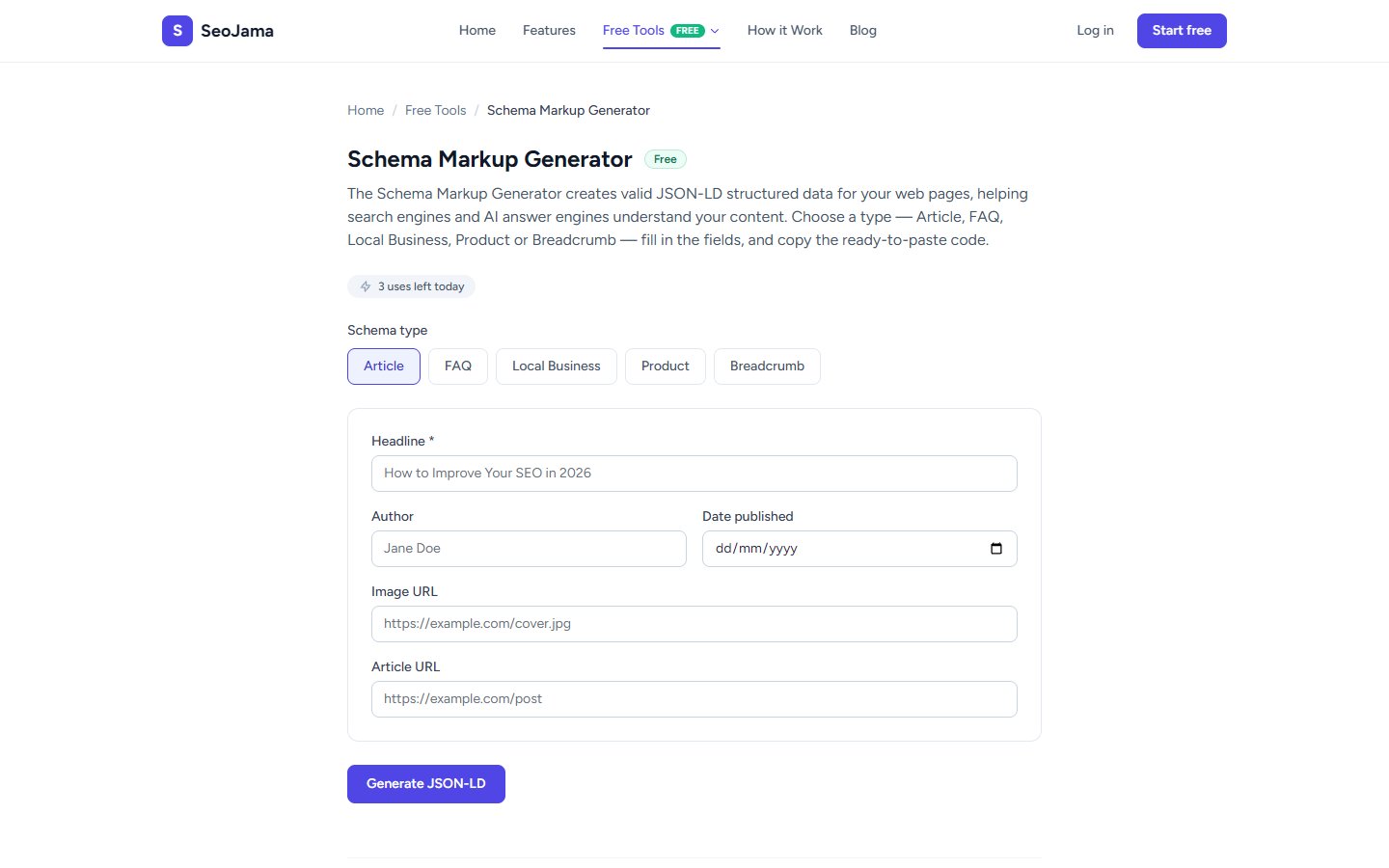Open the Blog nav item
This screenshot has width=1389, height=868.
tap(863, 31)
